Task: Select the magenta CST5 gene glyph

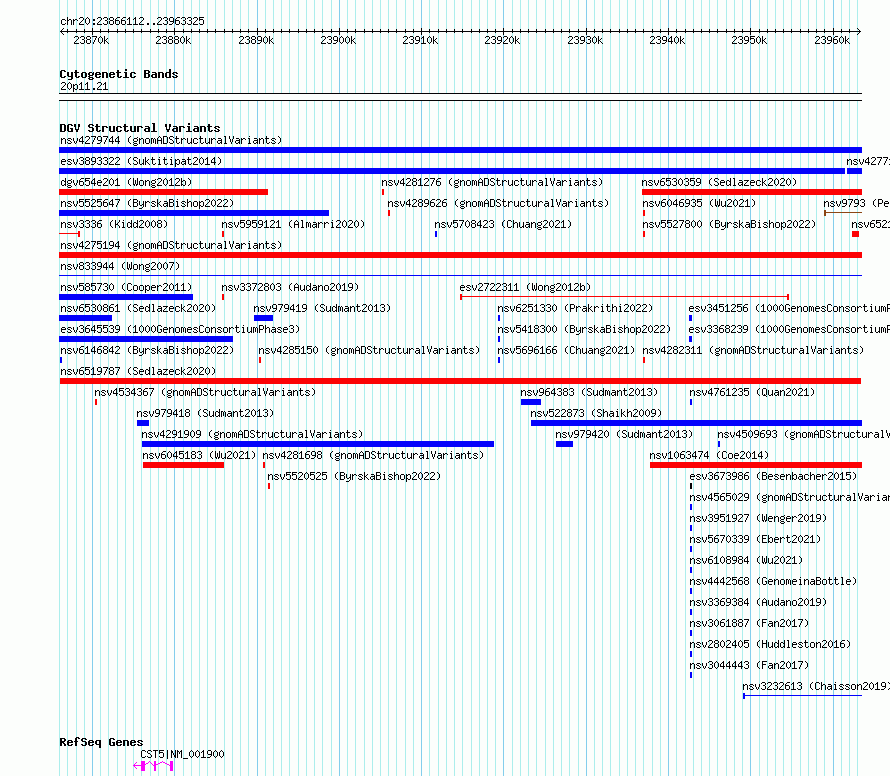Action: [x=153, y=766]
